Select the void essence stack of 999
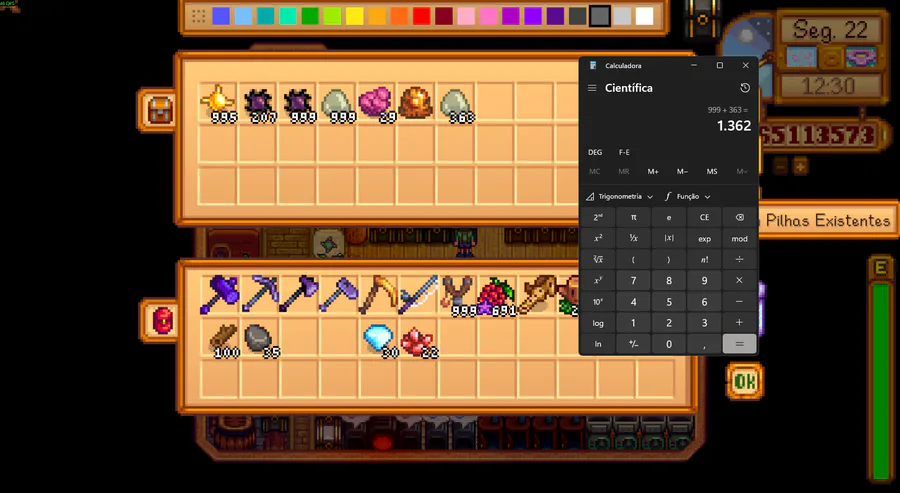This screenshot has width=900, height=493. click(x=297, y=103)
